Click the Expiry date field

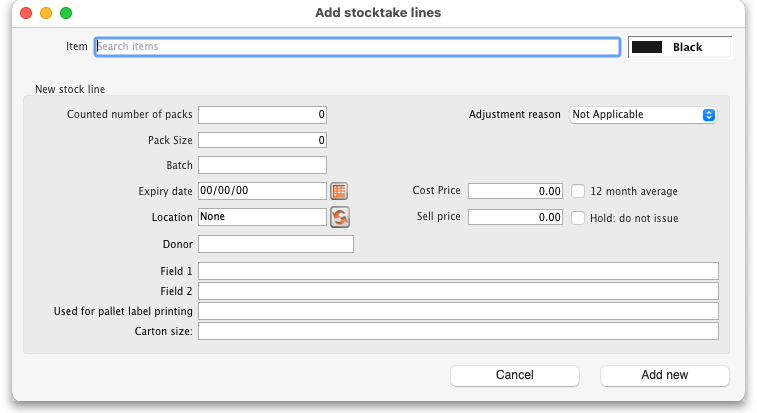pyautogui.click(x=262, y=191)
